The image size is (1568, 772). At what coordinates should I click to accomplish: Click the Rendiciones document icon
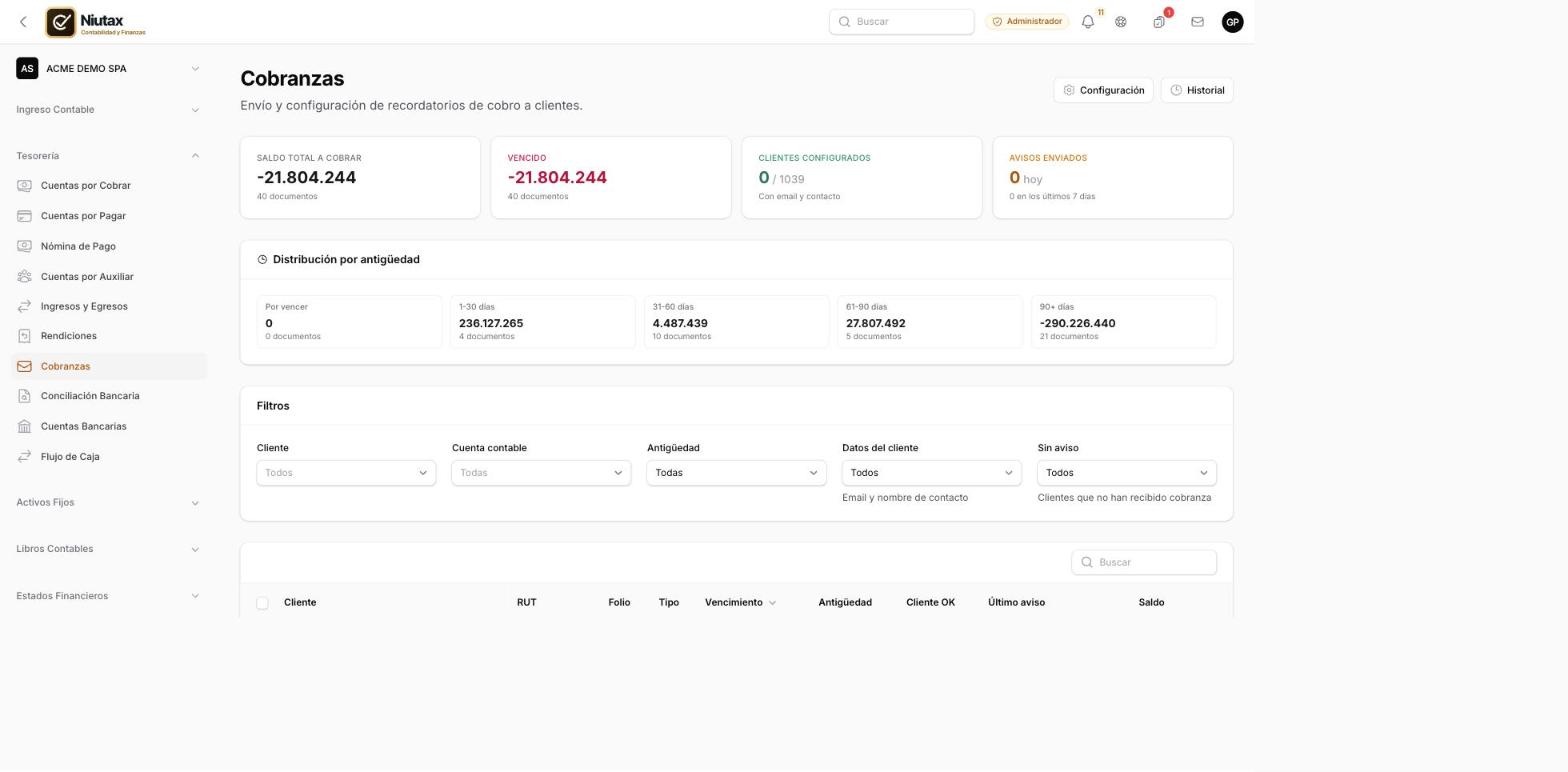coord(24,336)
